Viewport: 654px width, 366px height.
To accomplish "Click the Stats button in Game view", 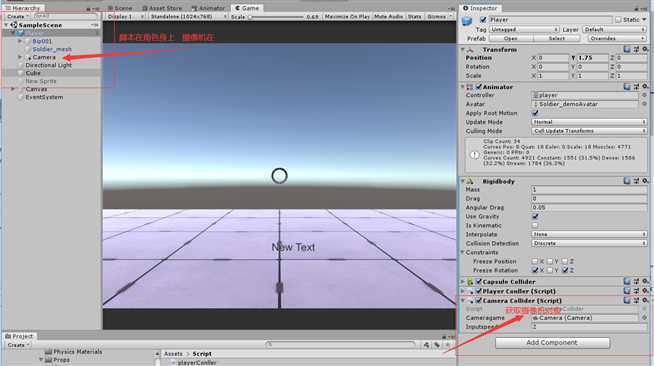I will coord(414,17).
